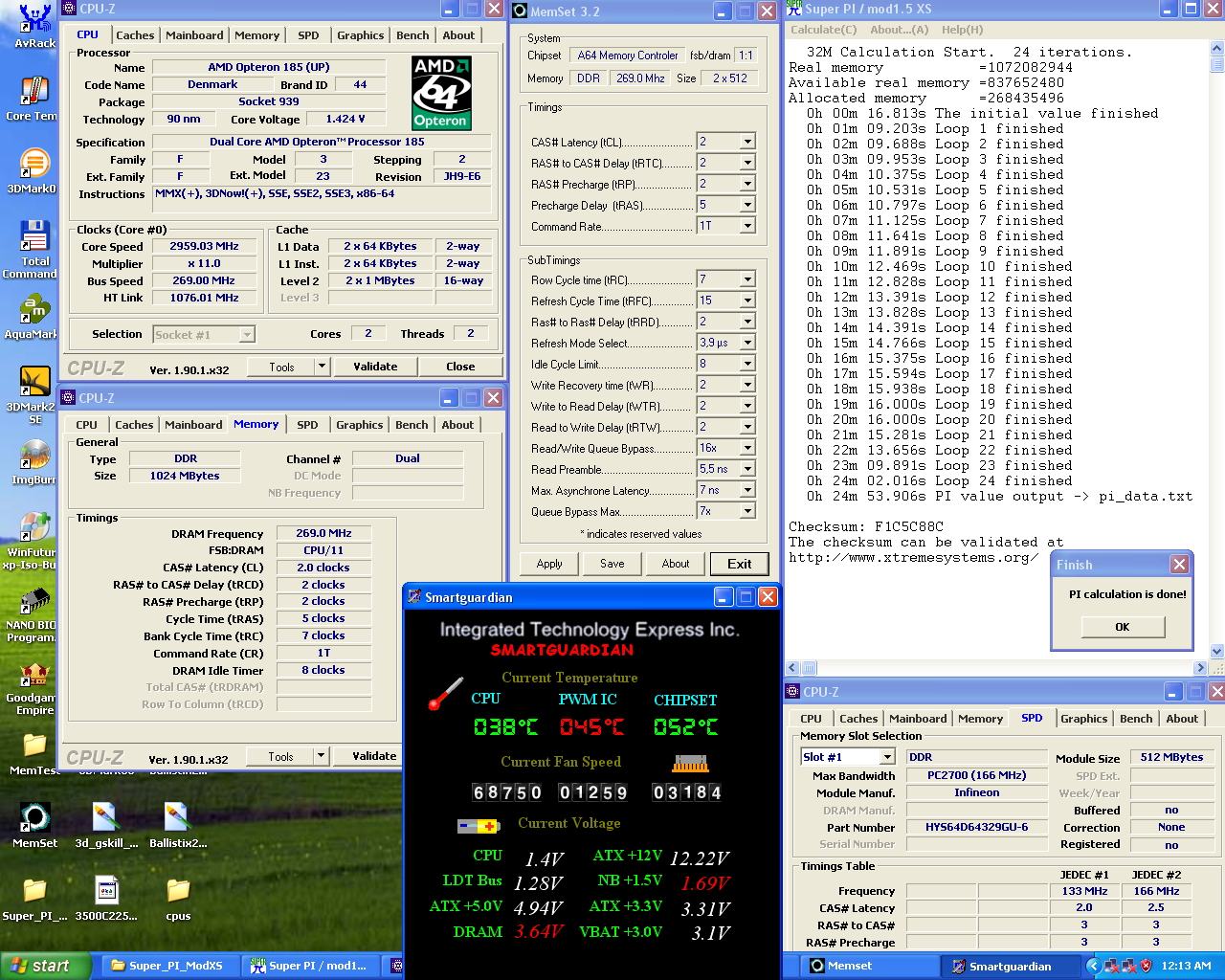Open Calculate menu in Super PI
Image resolution: width=1225 pixels, height=980 pixels.
(823, 30)
